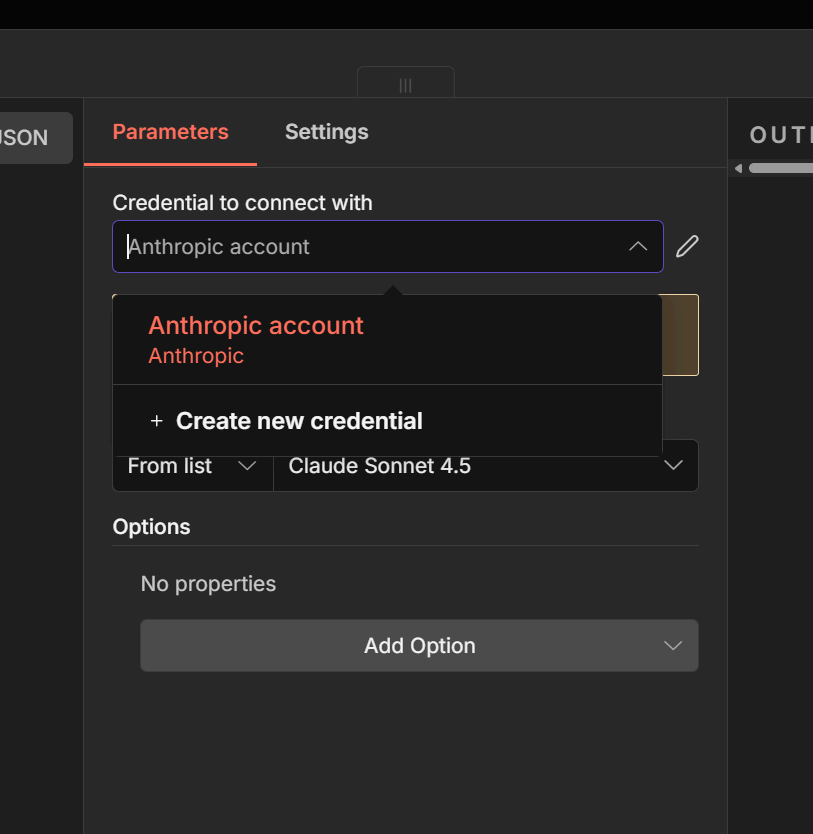Click the No properties text
The width and height of the screenshot is (813, 834).
(208, 583)
